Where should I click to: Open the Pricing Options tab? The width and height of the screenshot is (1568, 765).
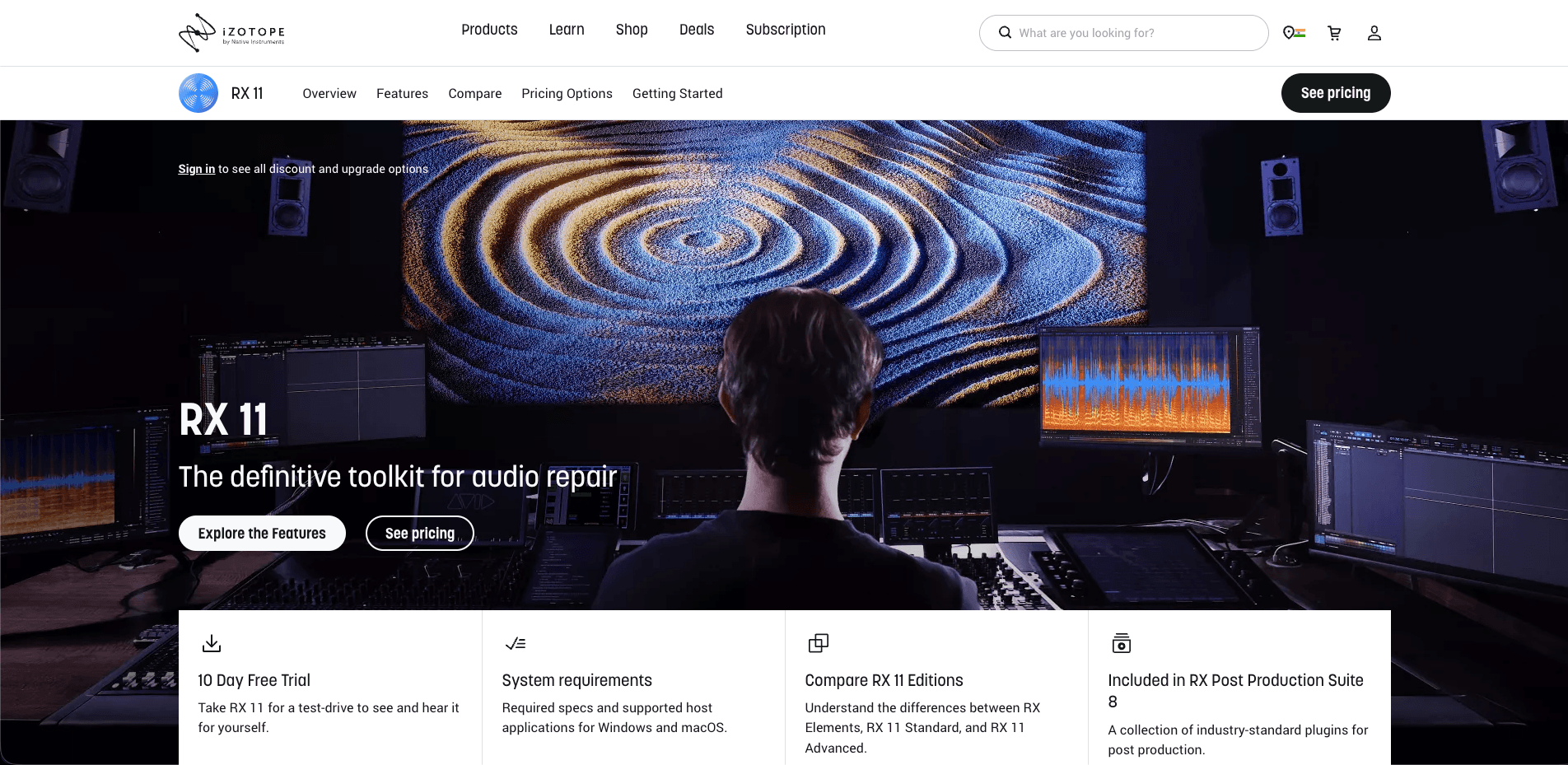pyautogui.click(x=567, y=93)
